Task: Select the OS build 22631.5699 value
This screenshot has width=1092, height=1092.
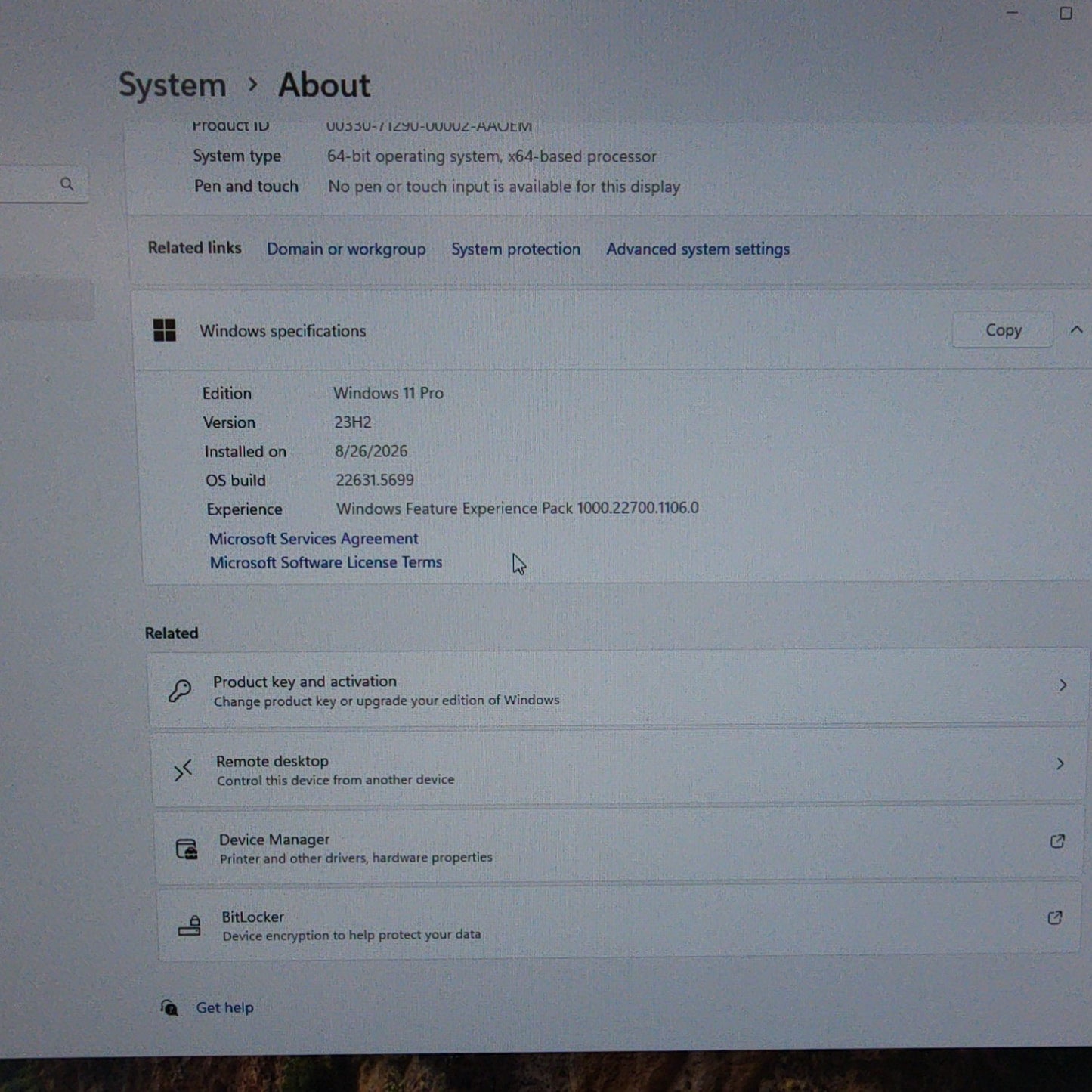Action: tap(375, 480)
